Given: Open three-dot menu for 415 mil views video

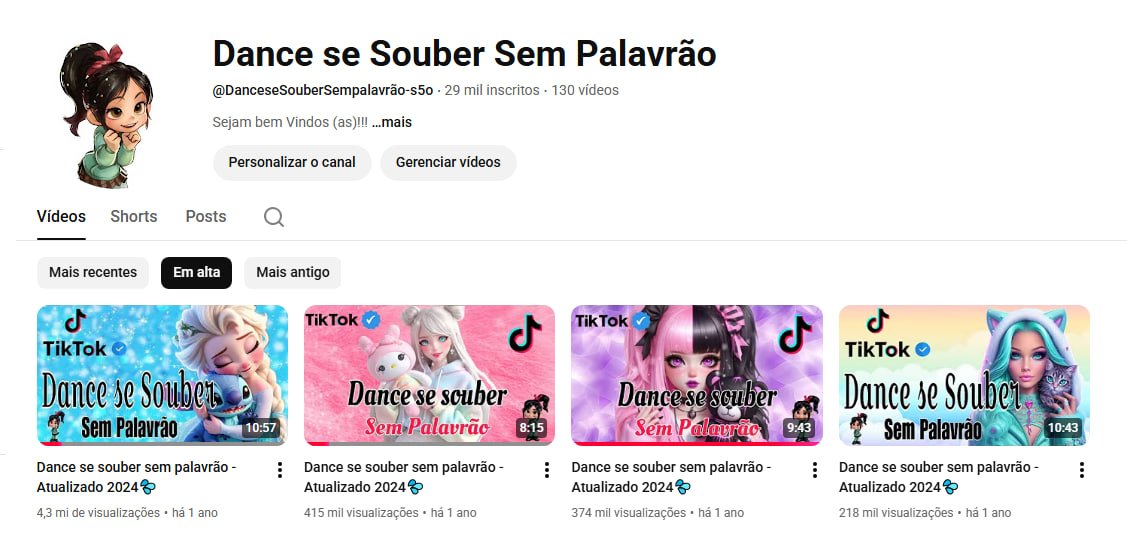Looking at the screenshot, I should coord(547,470).
